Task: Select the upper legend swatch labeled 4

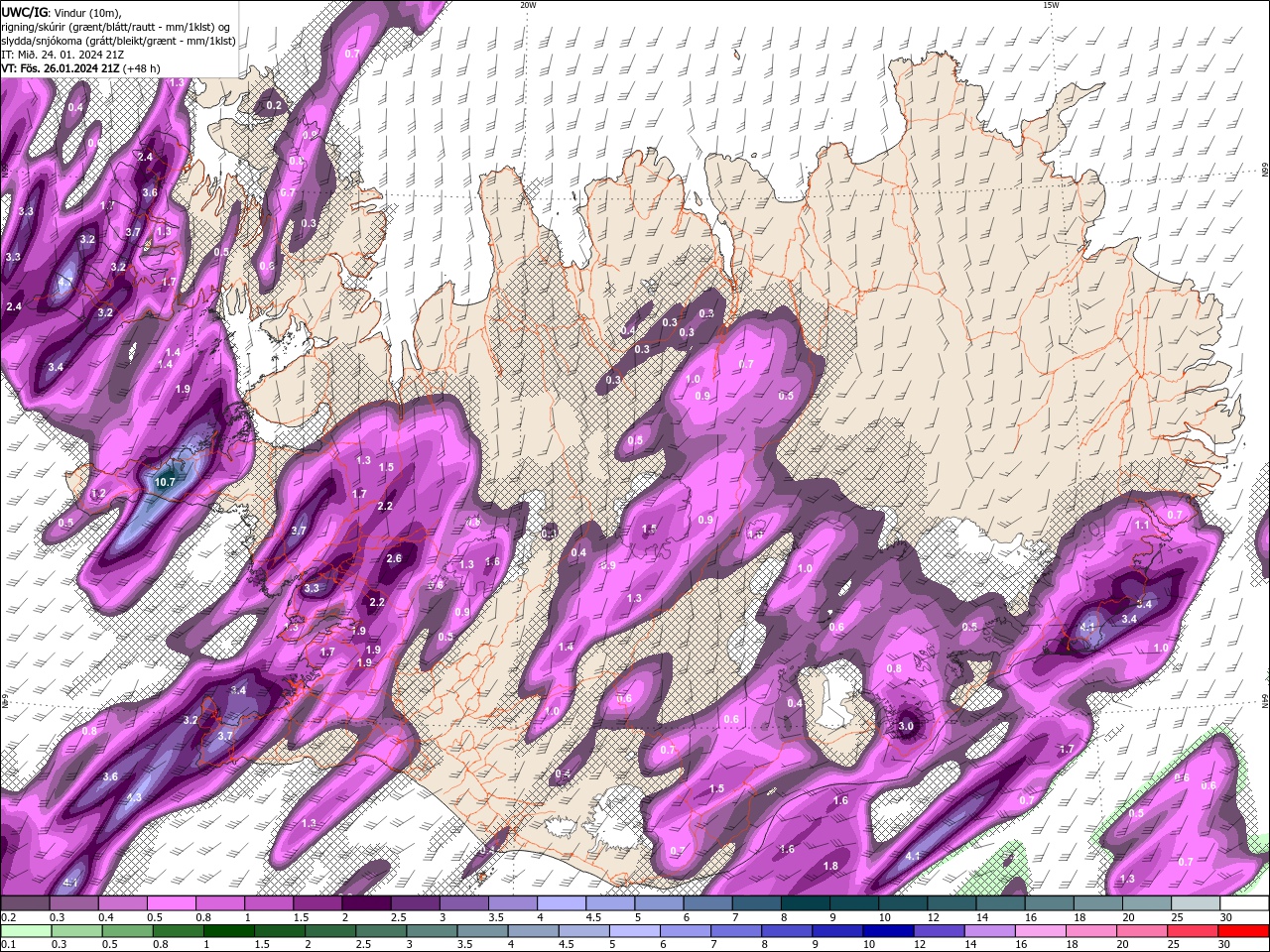Action: click(562, 903)
